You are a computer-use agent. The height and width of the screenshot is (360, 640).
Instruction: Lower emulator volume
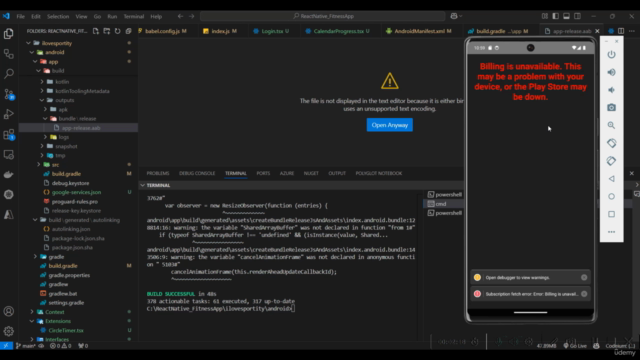(x=611, y=90)
